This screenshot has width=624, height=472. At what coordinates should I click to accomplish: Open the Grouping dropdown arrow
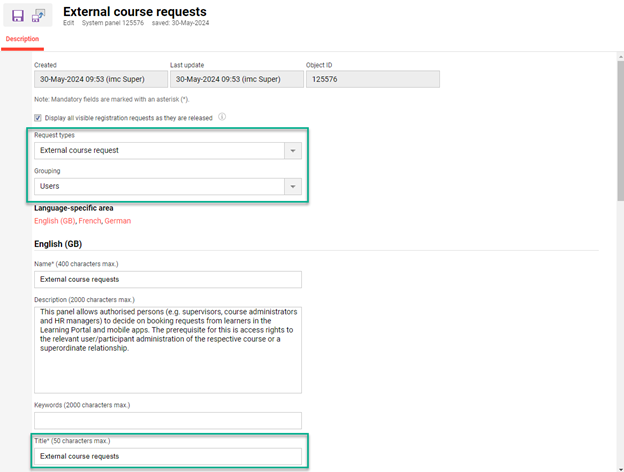(292, 187)
